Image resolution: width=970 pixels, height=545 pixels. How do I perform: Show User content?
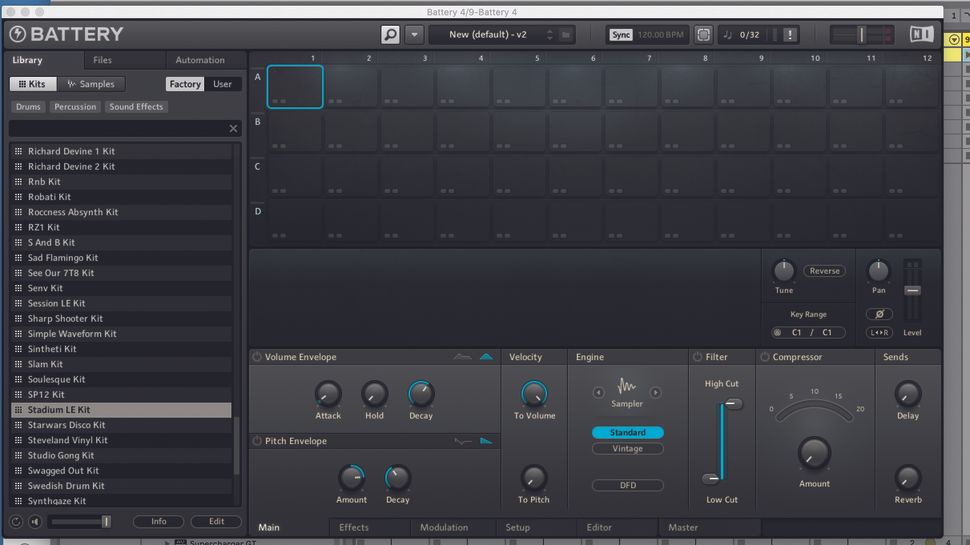222,84
